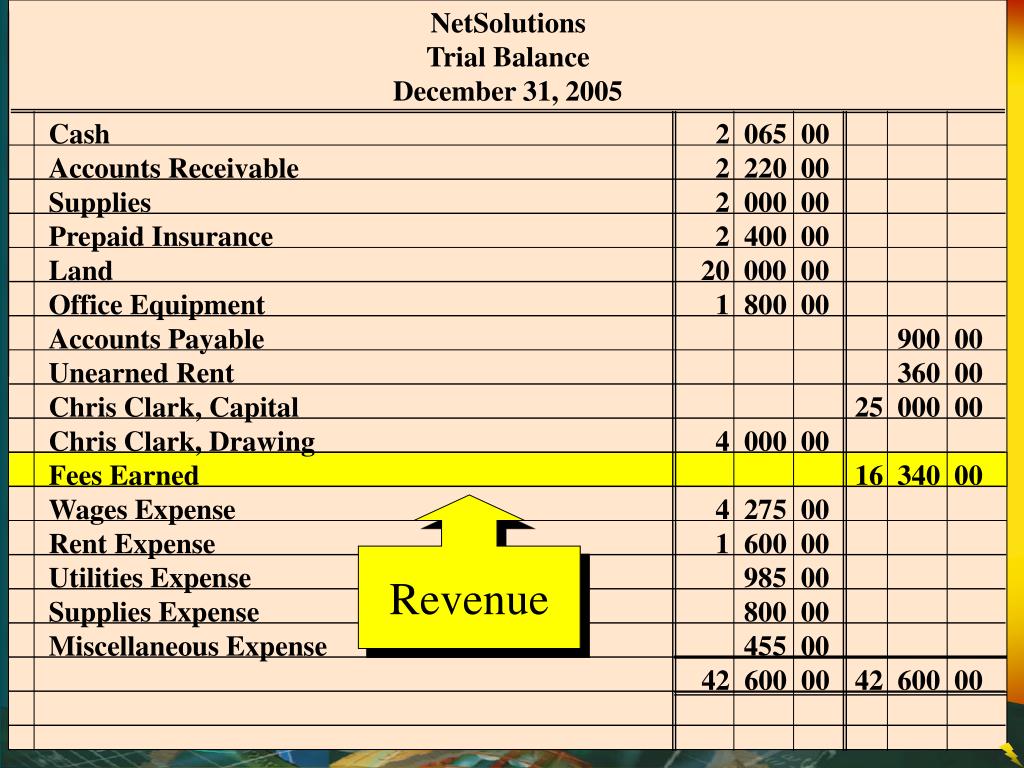Select Utilities Expense amount 985 00

(x=786, y=578)
